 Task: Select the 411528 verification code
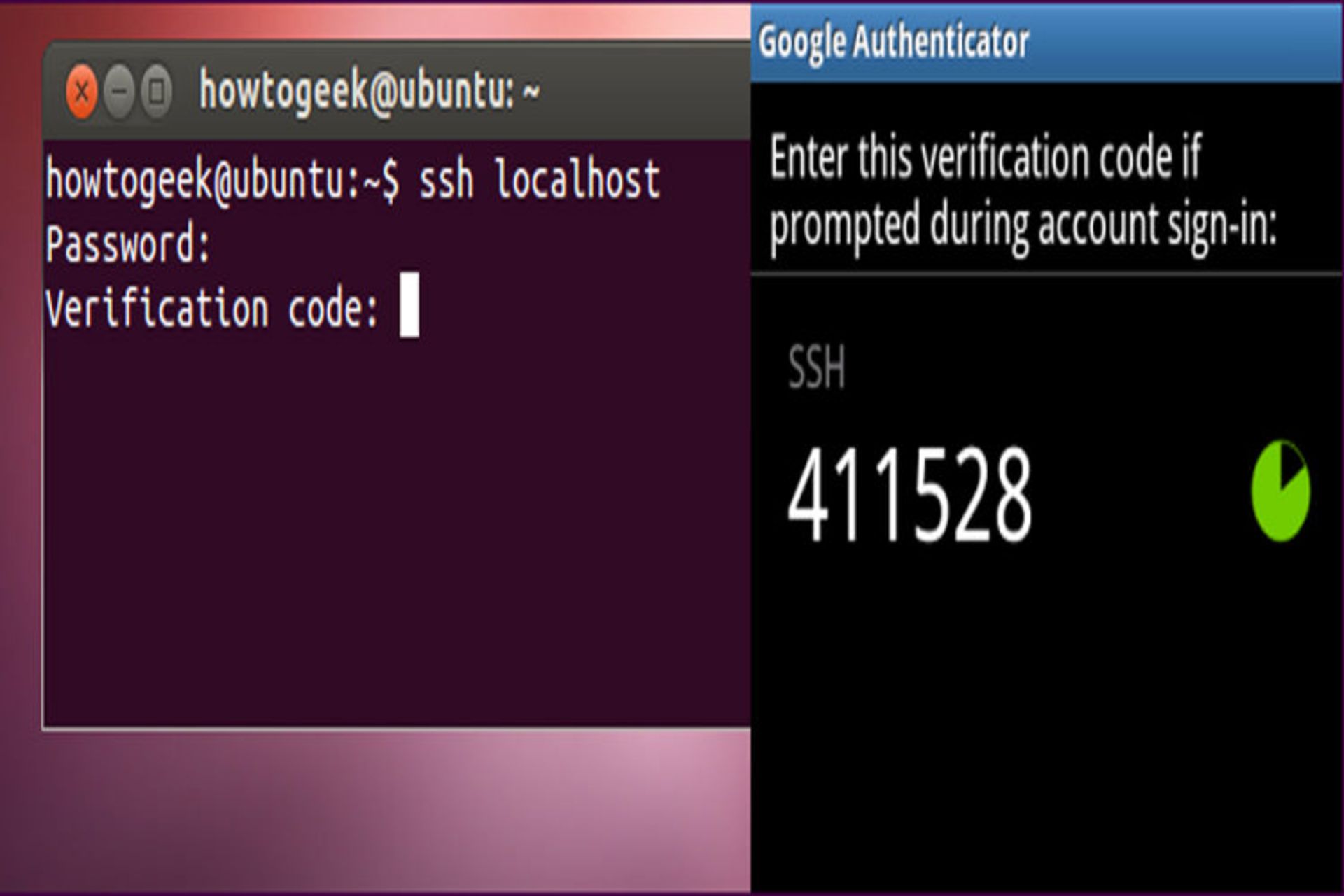tap(909, 496)
